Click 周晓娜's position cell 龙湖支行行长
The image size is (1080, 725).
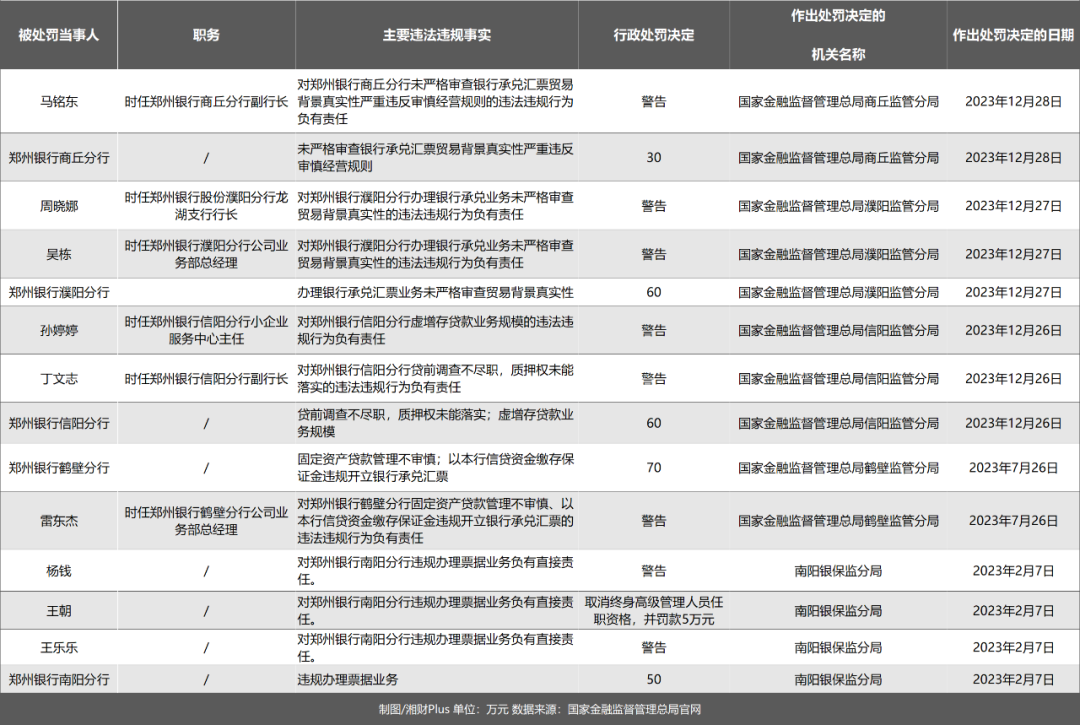pos(206,206)
